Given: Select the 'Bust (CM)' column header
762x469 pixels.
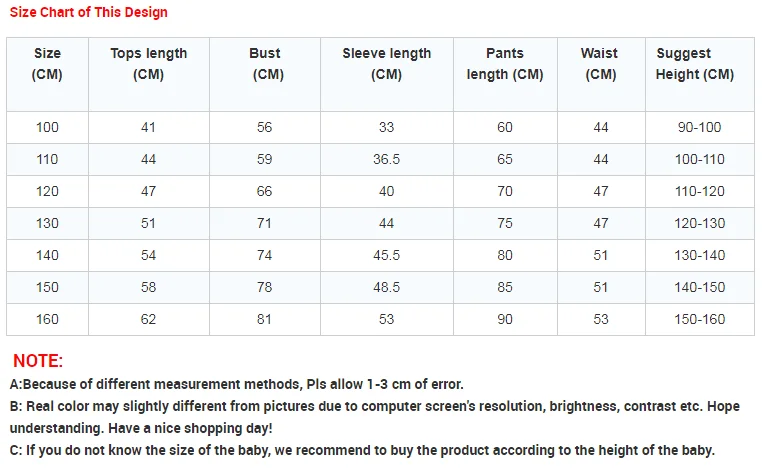Looking at the screenshot, I should (x=265, y=64).
